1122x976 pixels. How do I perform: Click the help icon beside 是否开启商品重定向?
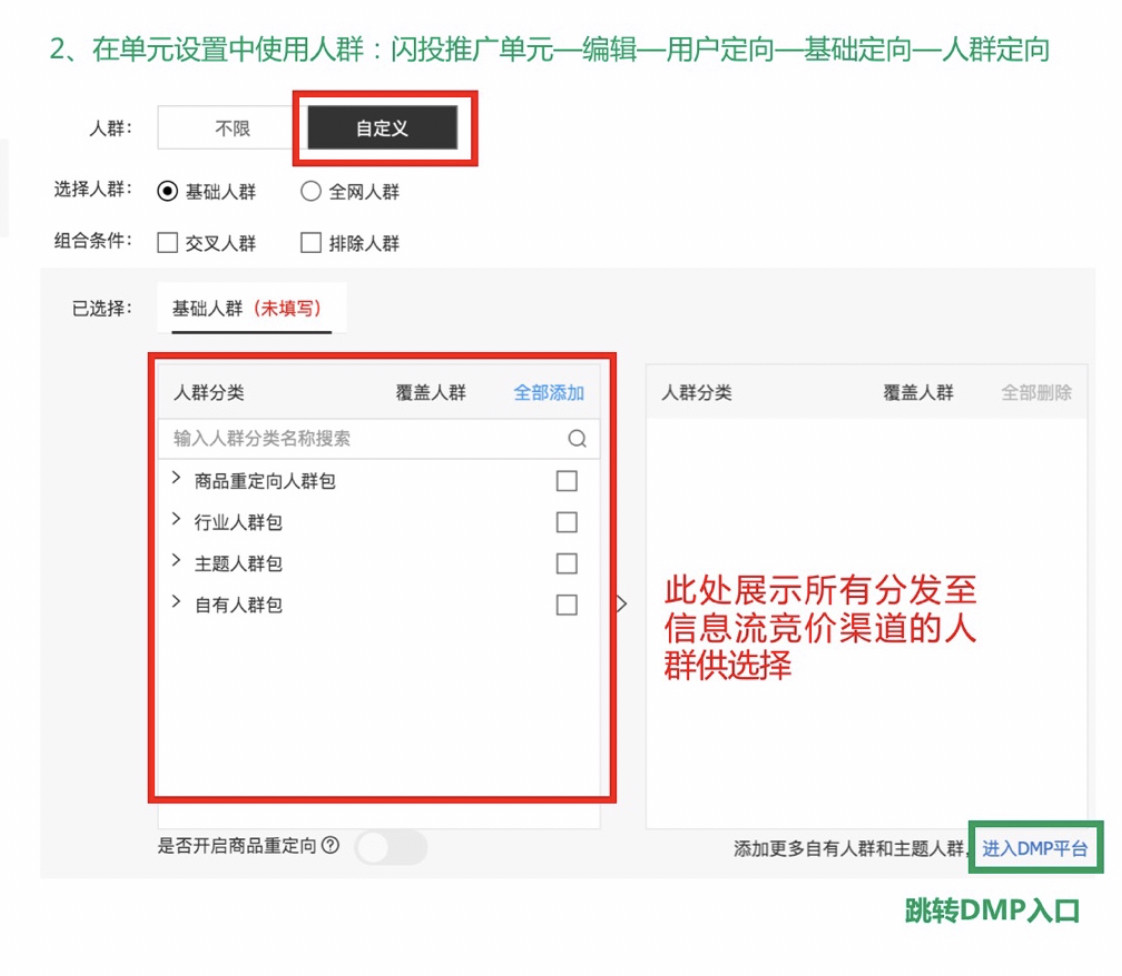click(331, 846)
